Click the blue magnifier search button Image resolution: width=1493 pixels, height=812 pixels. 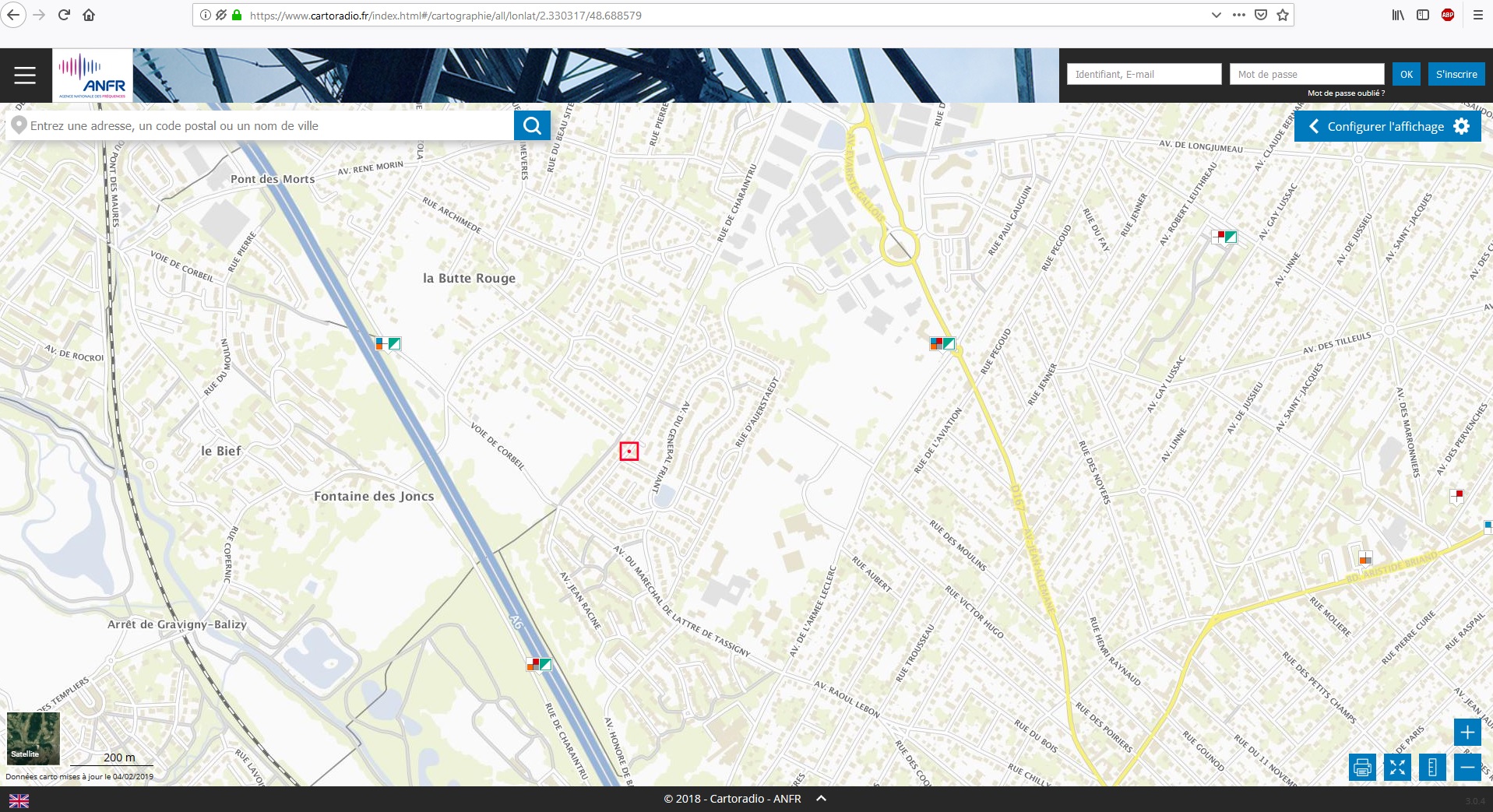(532, 125)
